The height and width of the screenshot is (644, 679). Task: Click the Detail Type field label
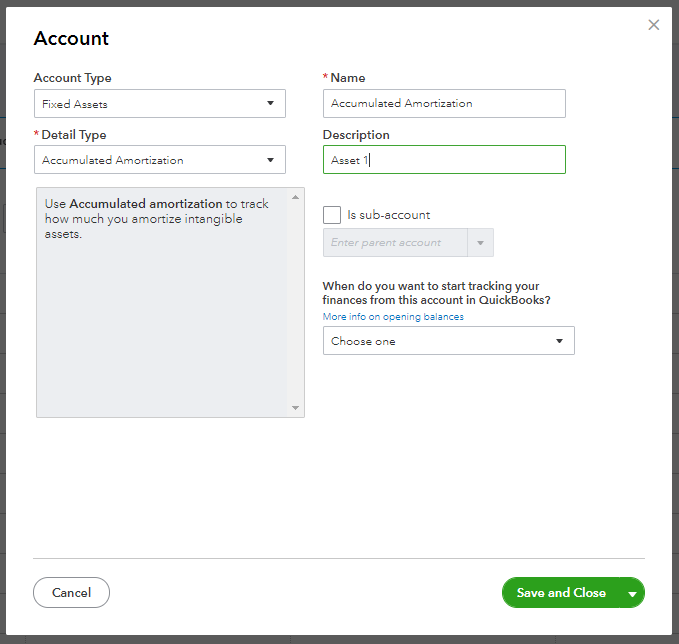[x=74, y=135]
